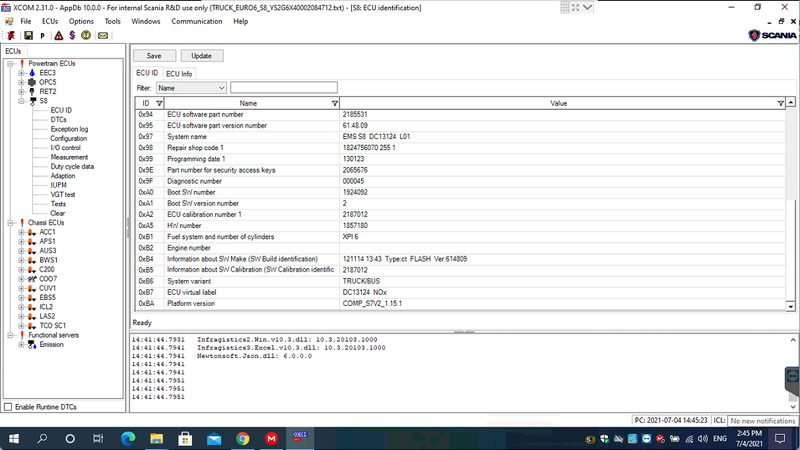
Task: Collapse the Functional servers tree node
Action: pos(10,335)
